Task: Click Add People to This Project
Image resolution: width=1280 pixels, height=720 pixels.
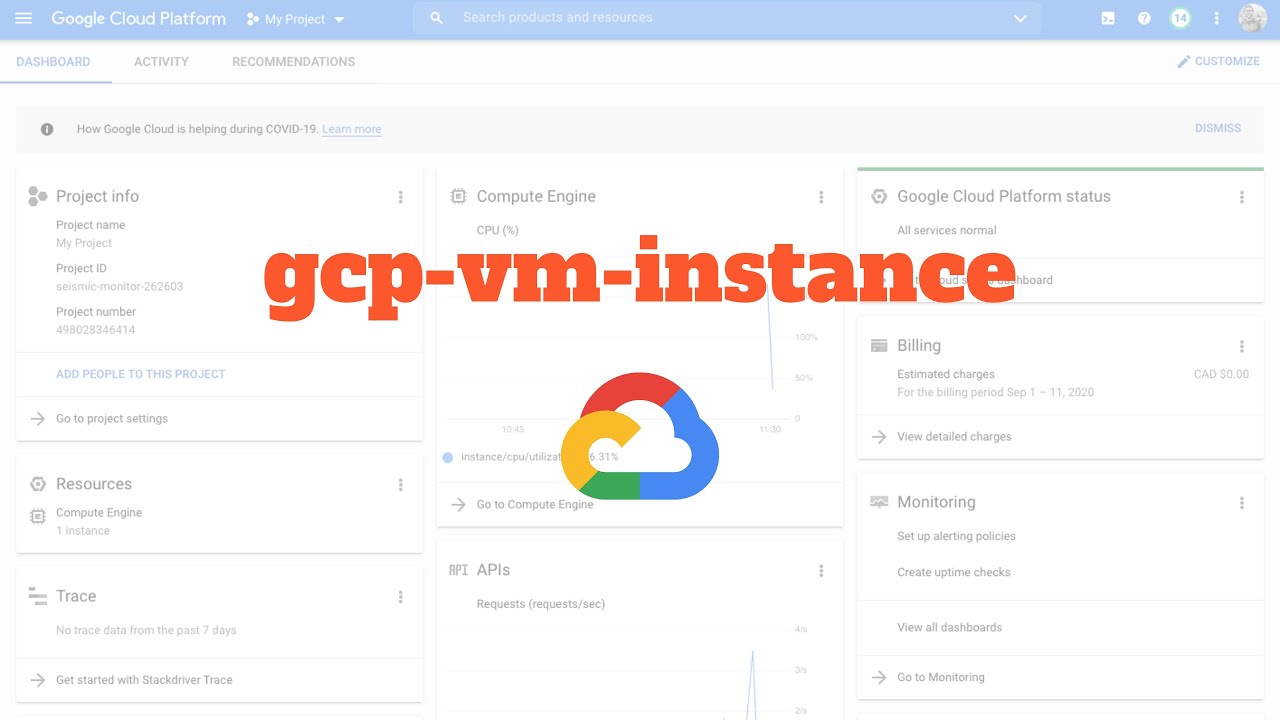Action: point(140,374)
